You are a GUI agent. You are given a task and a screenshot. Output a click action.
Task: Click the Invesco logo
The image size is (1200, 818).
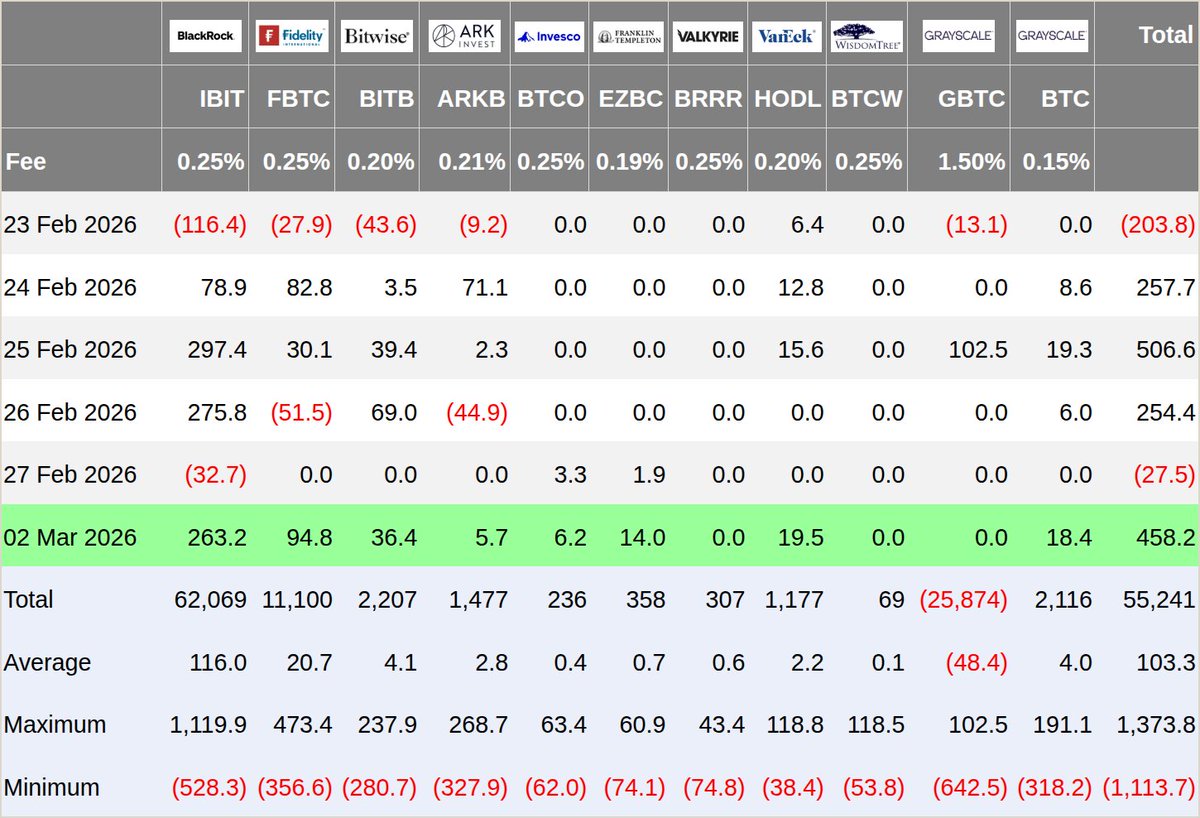tap(549, 36)
